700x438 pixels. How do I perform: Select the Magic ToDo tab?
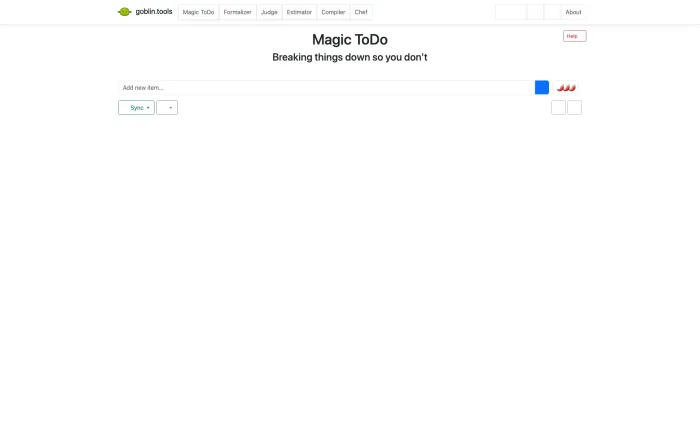[x=198, y=12]
